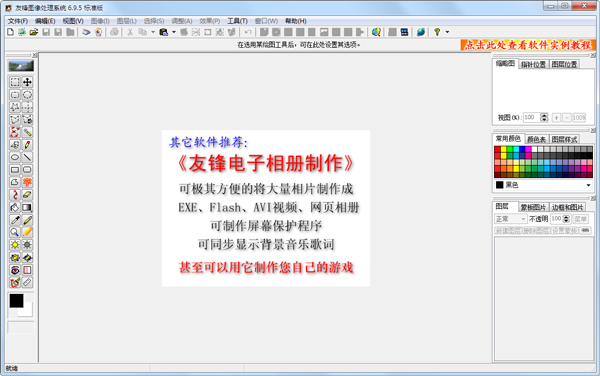Switch to the 颜色表 tab
This screenshot has height=376, width=600.
[536, 140]
